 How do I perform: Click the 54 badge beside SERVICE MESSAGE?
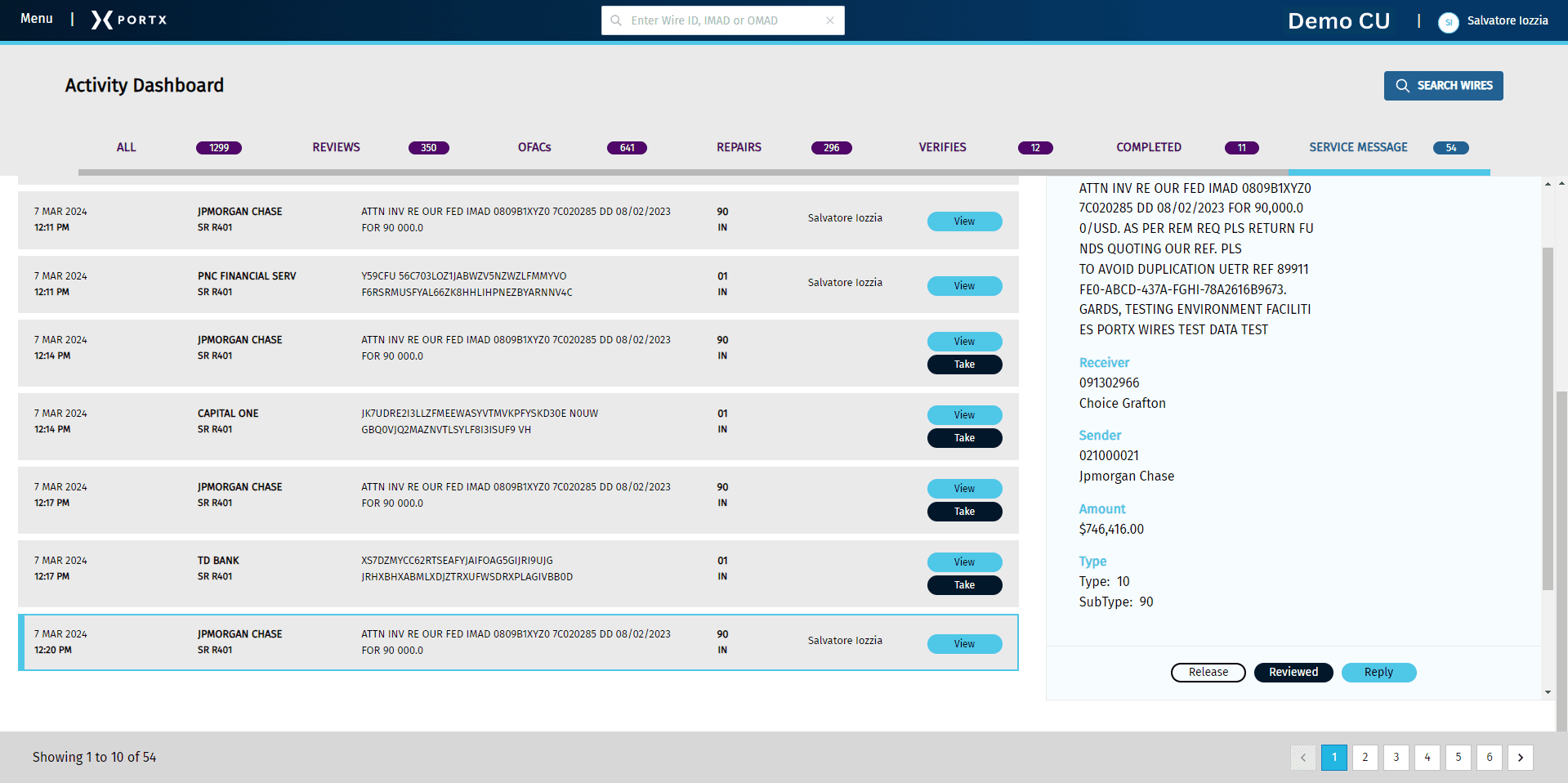coord(1450,148)
